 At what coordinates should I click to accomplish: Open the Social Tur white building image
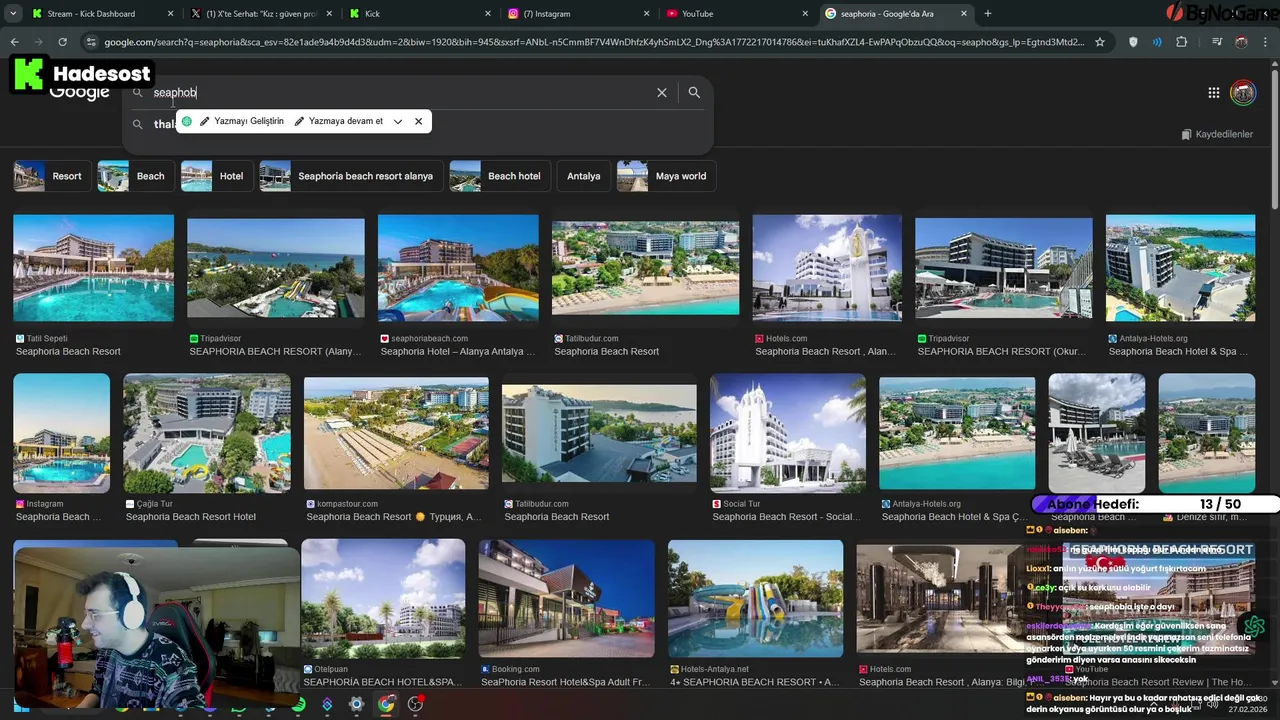coord(788,433)
